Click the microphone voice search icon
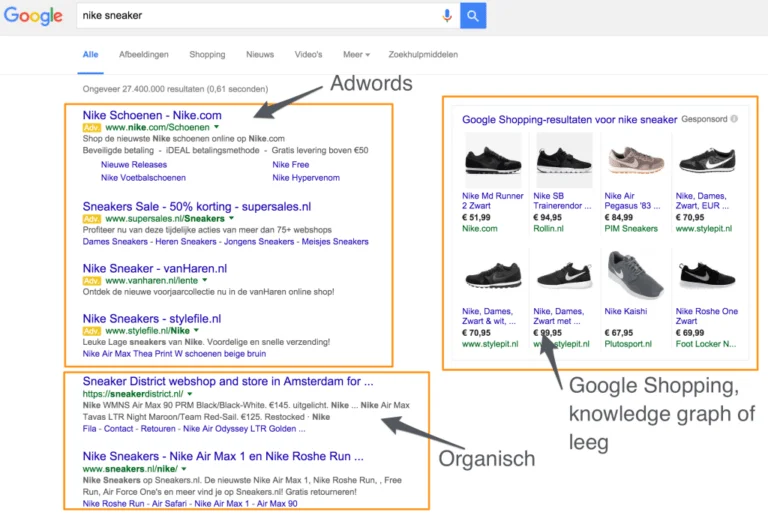The height and width of the screenshot is (515, 768). 447,16
